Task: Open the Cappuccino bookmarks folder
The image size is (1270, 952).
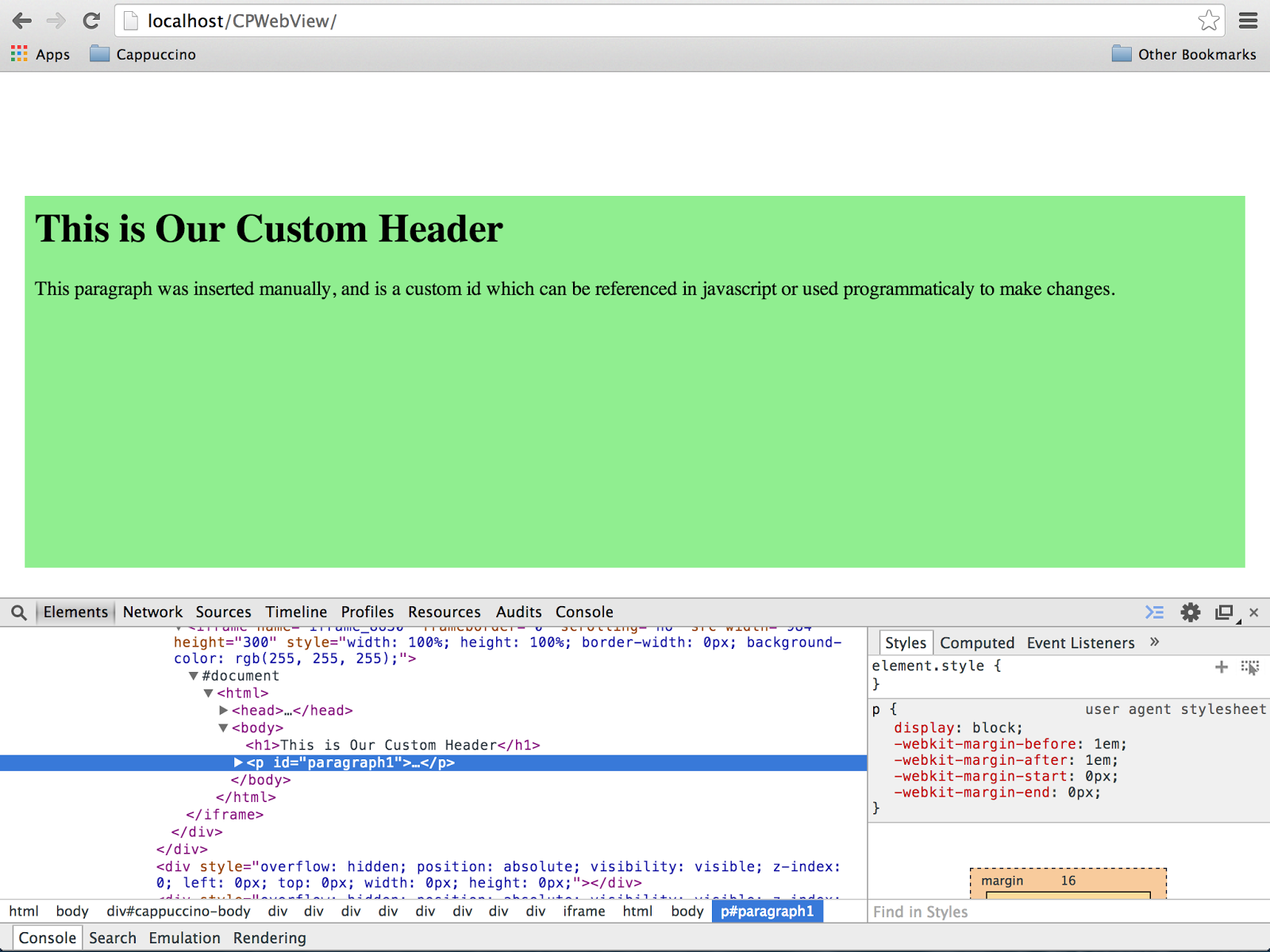Action: (x=143, y=54)
